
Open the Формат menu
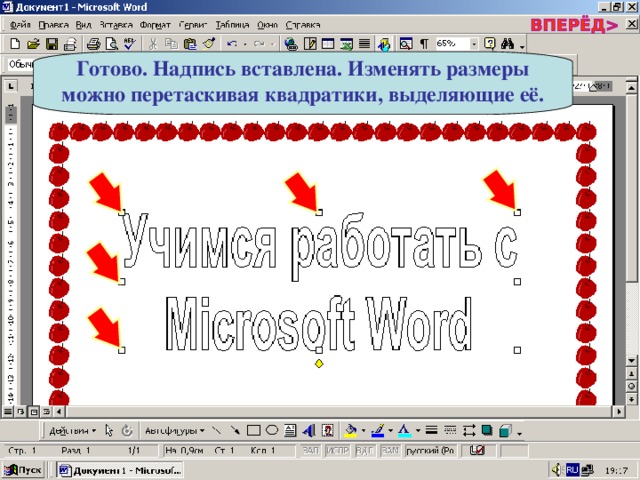click(x=155, y=25)
